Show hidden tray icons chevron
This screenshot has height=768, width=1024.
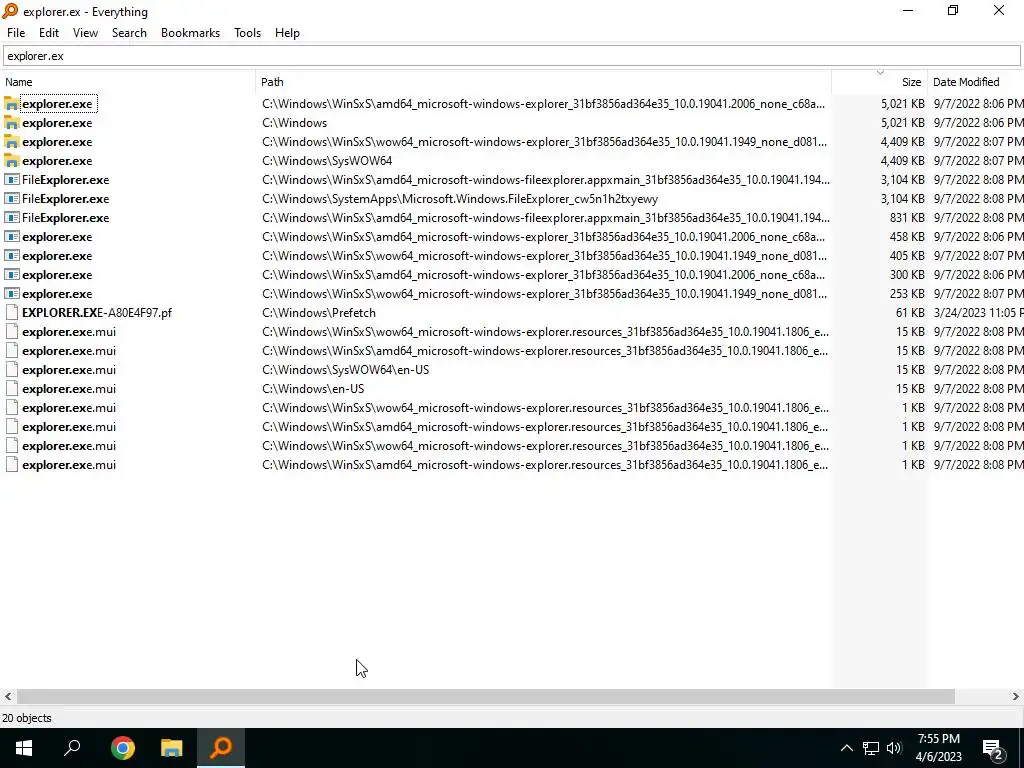click(846, 748)
